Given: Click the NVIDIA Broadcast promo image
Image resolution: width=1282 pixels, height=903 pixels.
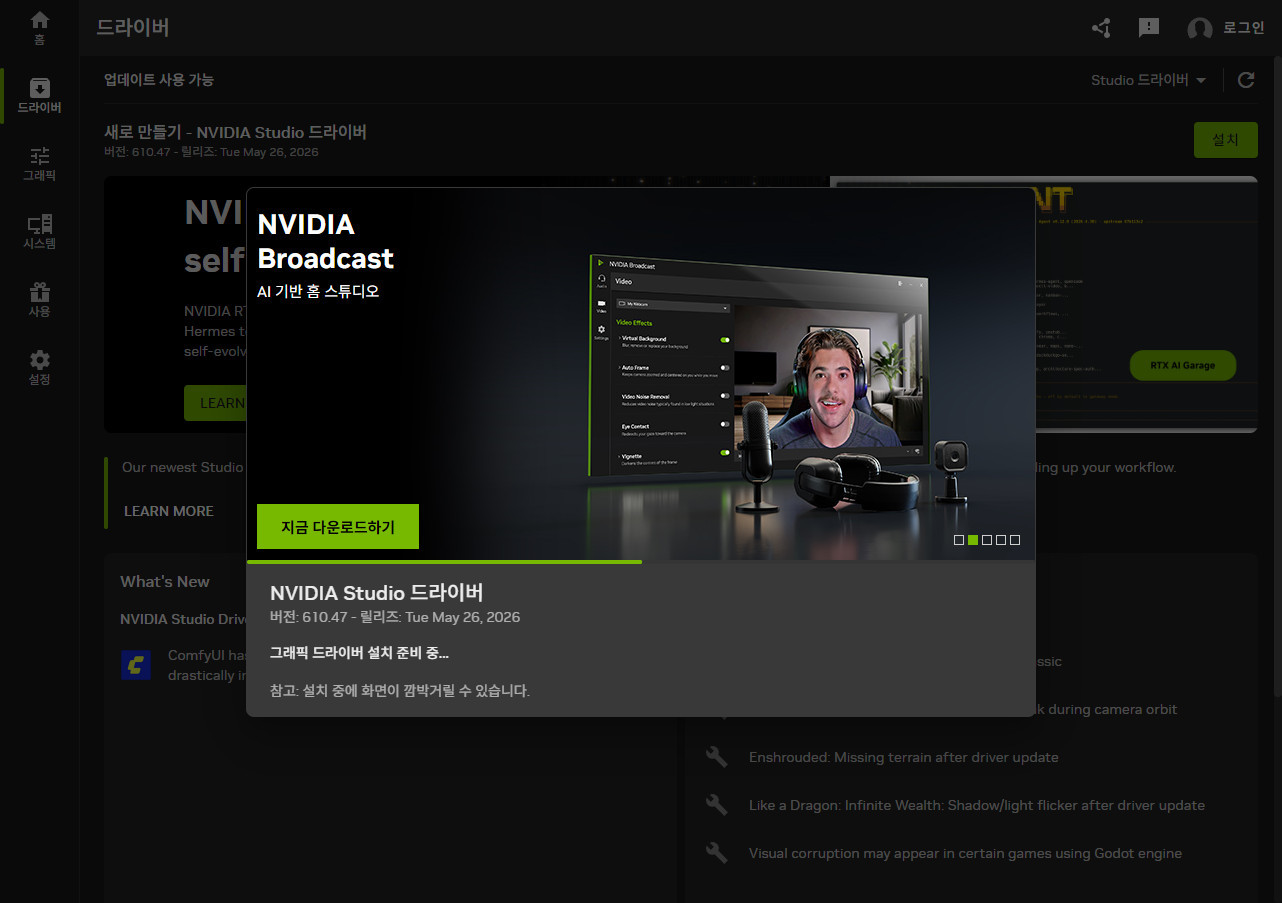Looking at the screenshot, I should tap(641, 374).
